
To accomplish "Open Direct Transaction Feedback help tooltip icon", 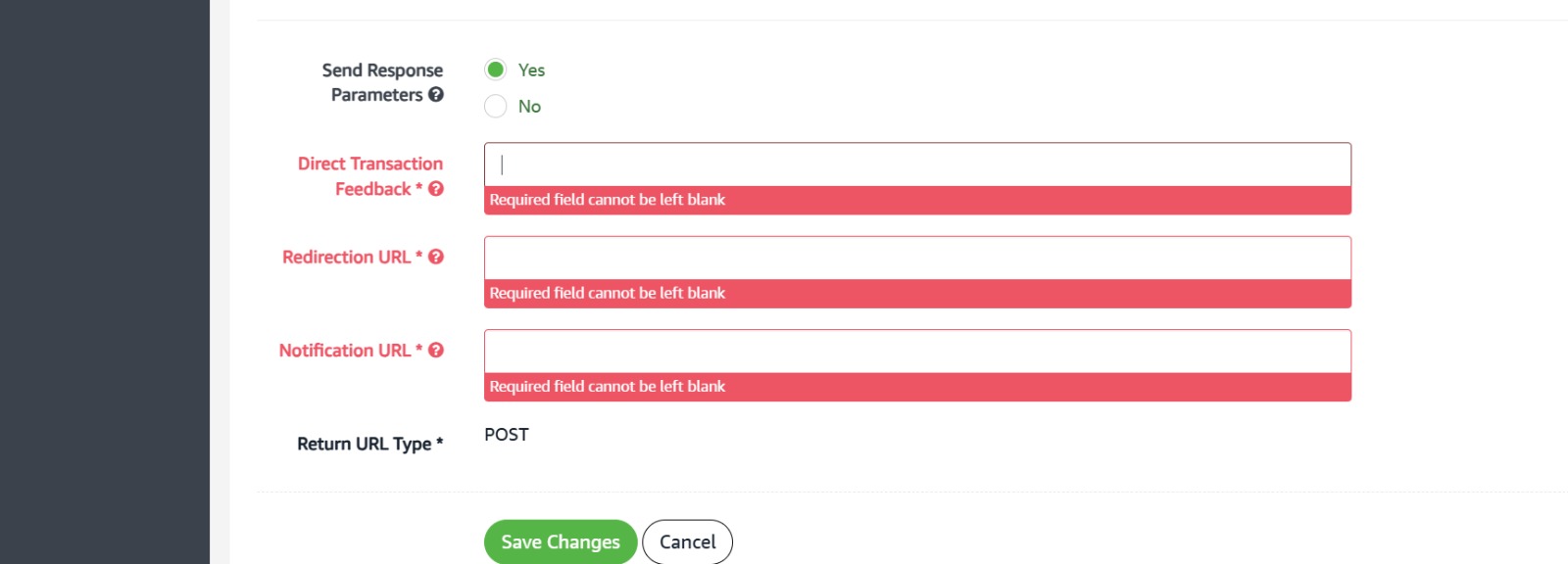I will click(436, 189).
